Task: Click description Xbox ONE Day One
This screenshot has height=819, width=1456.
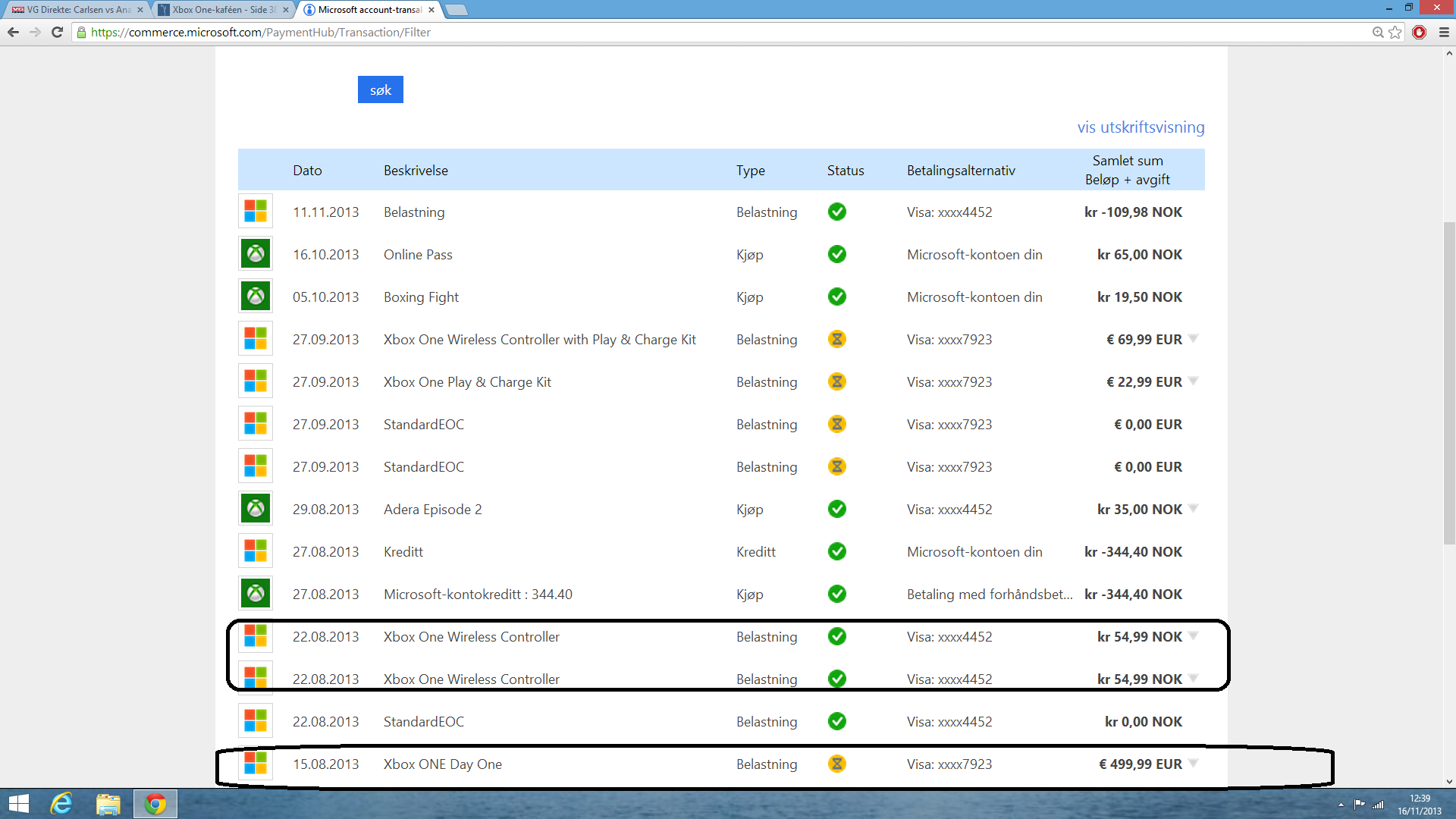Action: tap(443, 764)
